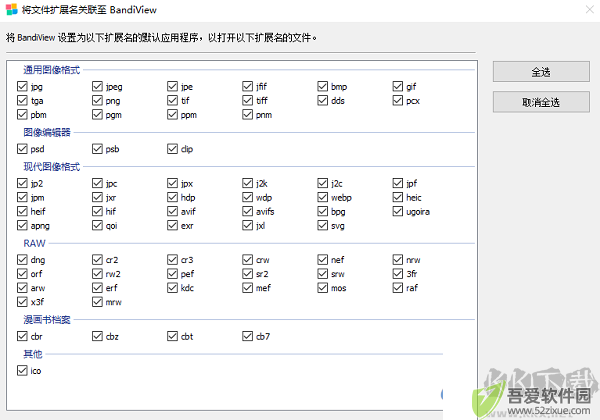
Task: Toggle the jxr checkbox
Action: pos(97,197)
